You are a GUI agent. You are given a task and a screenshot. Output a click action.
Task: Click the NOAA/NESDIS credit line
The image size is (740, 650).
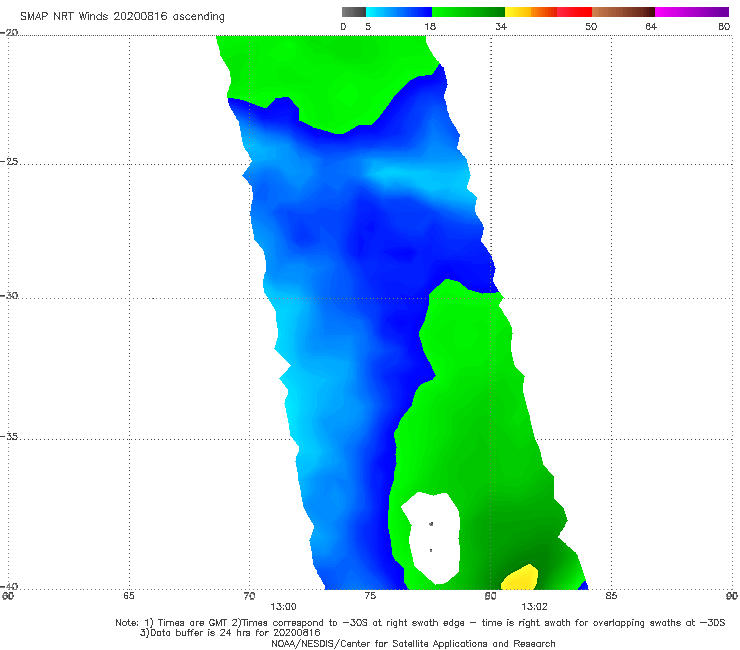[413, 644]
